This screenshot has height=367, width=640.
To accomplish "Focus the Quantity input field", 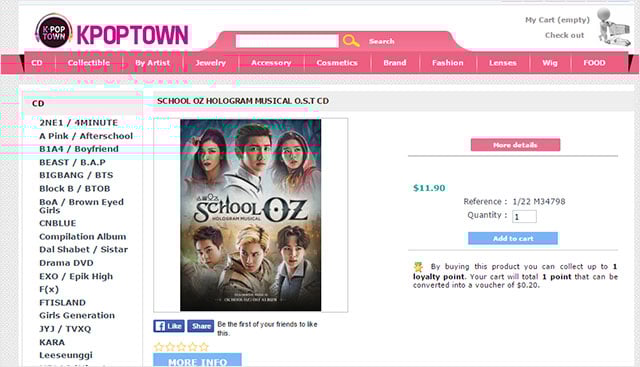I will coord(524,216).
